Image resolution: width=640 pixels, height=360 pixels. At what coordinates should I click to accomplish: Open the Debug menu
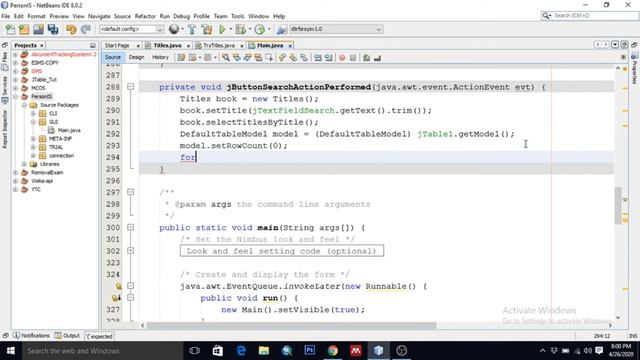[x=181, y=16]
